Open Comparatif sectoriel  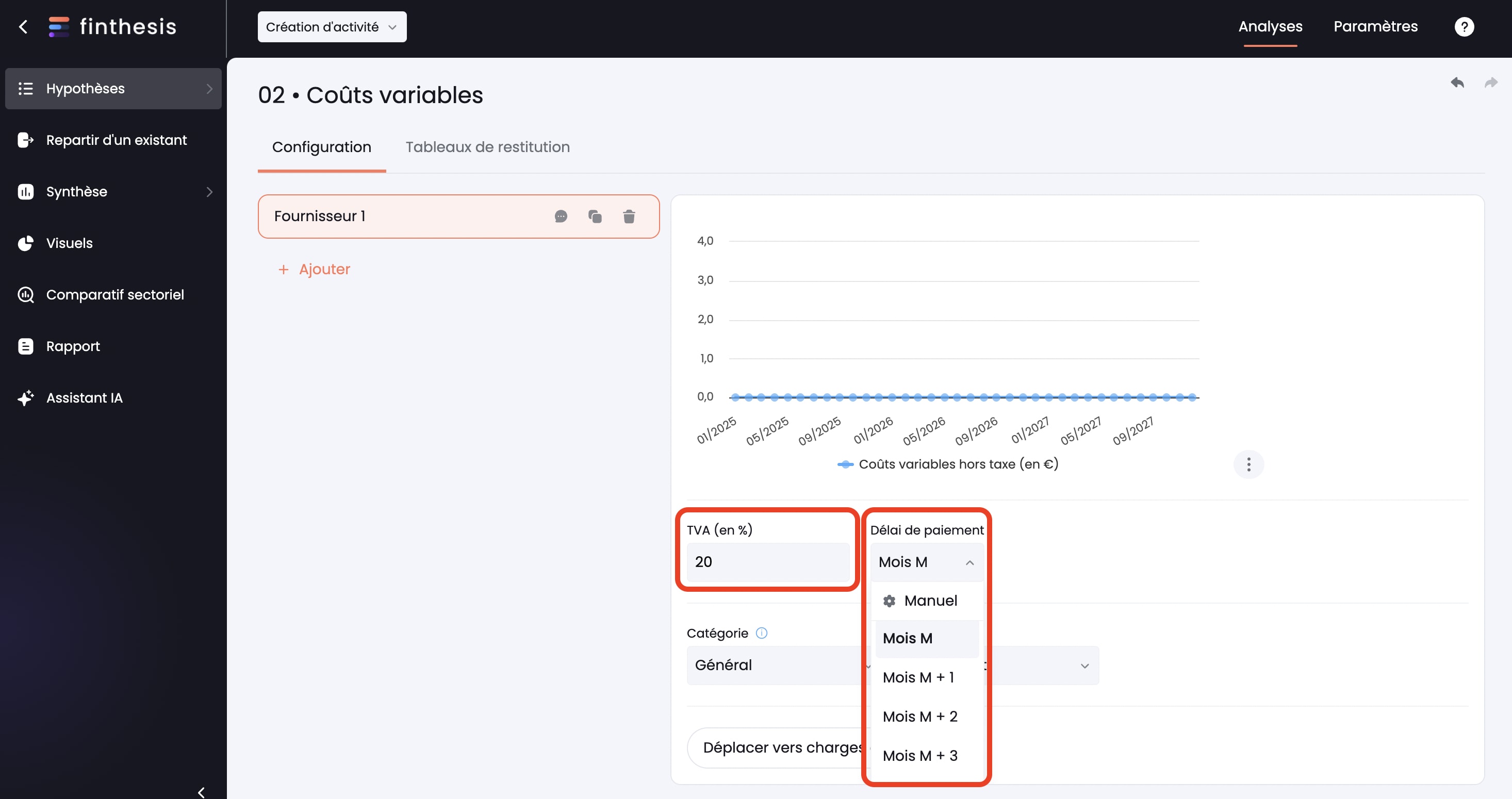click(113, 295)
